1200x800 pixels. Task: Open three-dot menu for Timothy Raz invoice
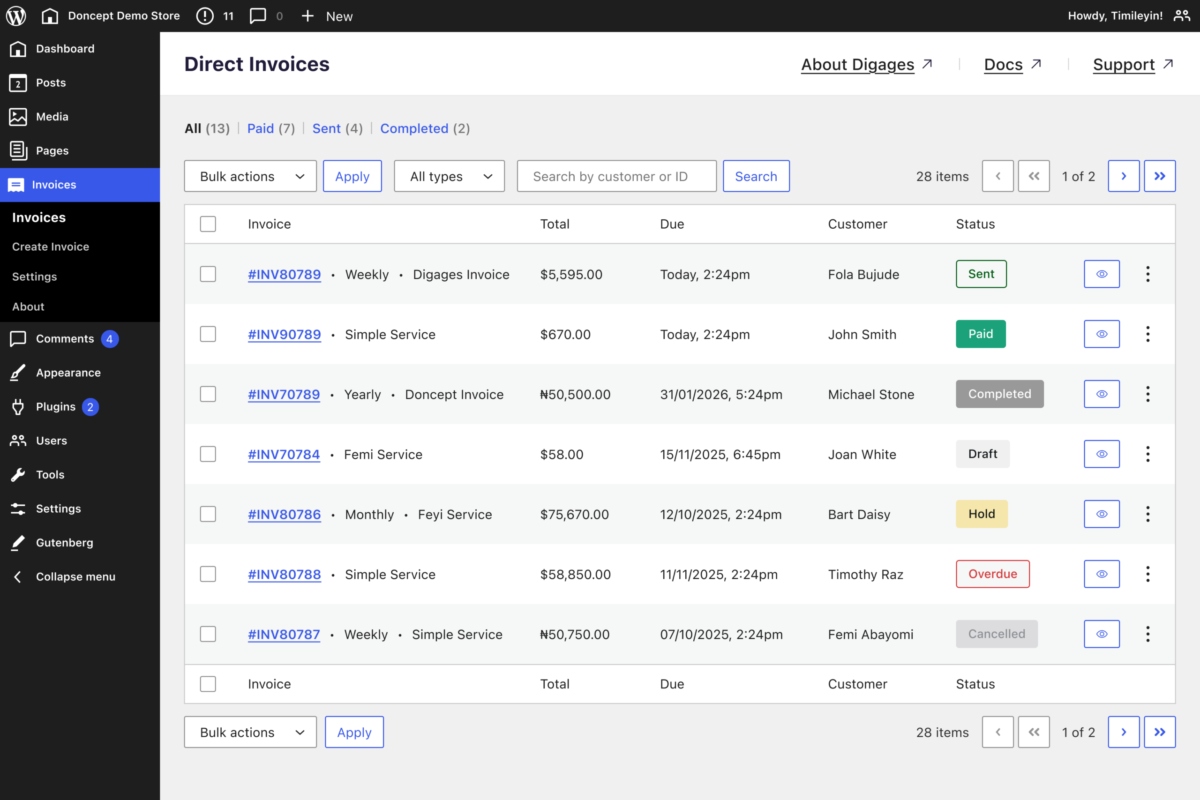(1148, 574)
